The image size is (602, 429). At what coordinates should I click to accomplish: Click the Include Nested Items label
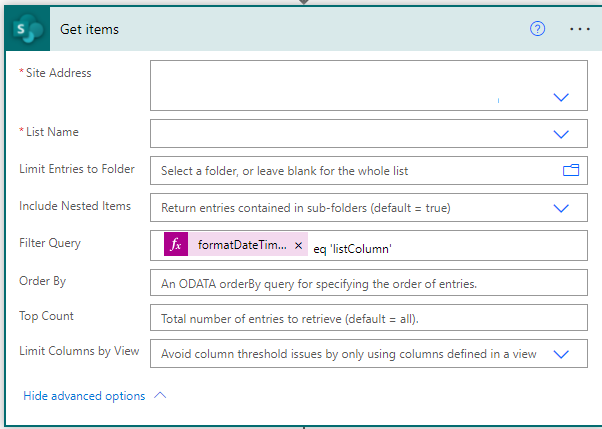pos(75,206)
